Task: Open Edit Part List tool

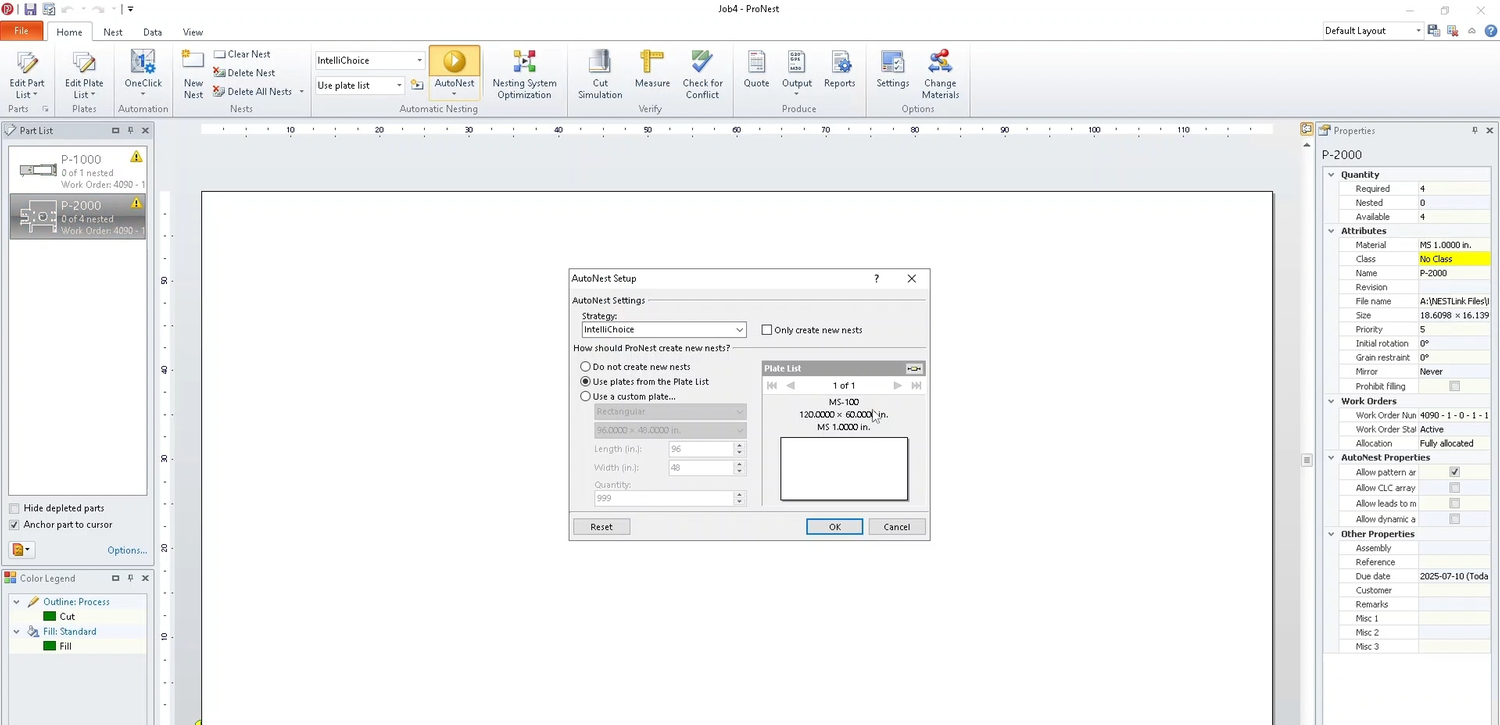Action: [27, 74]
